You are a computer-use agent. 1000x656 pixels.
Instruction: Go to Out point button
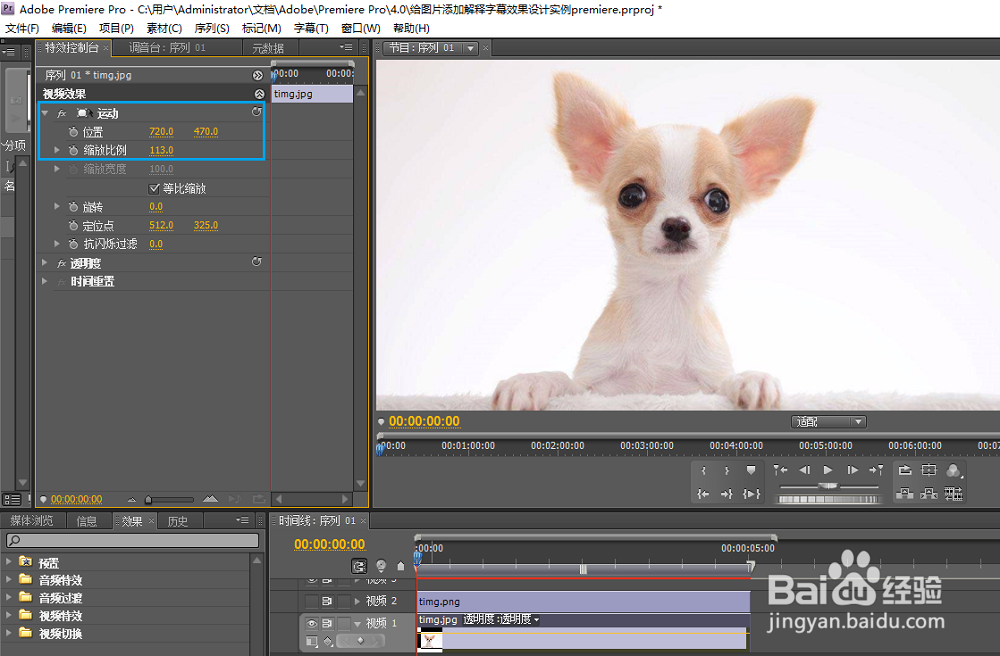click(726, 493)
